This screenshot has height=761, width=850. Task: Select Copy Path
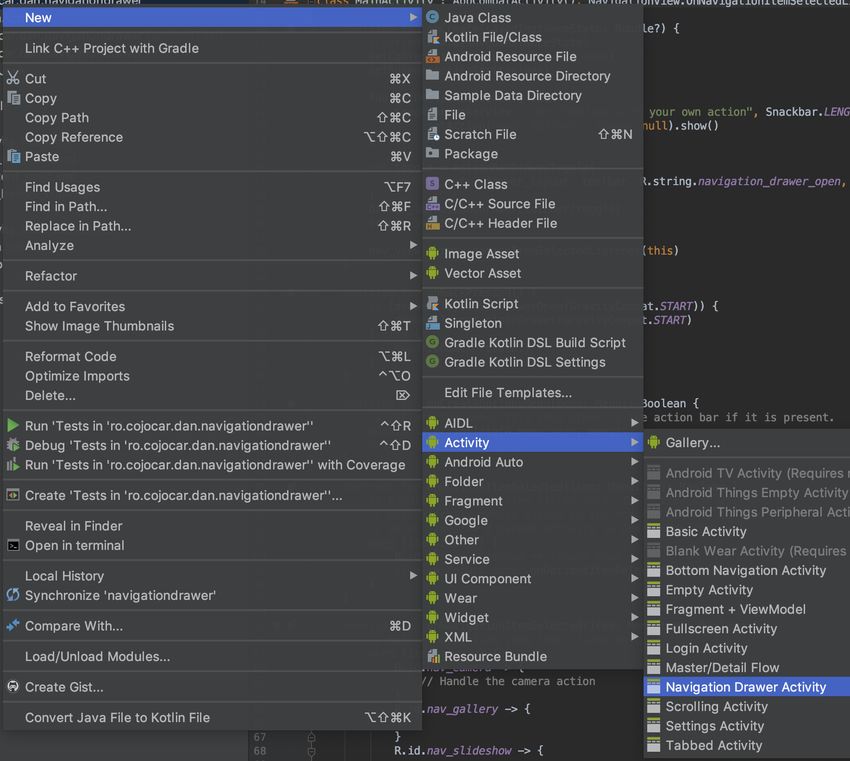tap(212, 118)
